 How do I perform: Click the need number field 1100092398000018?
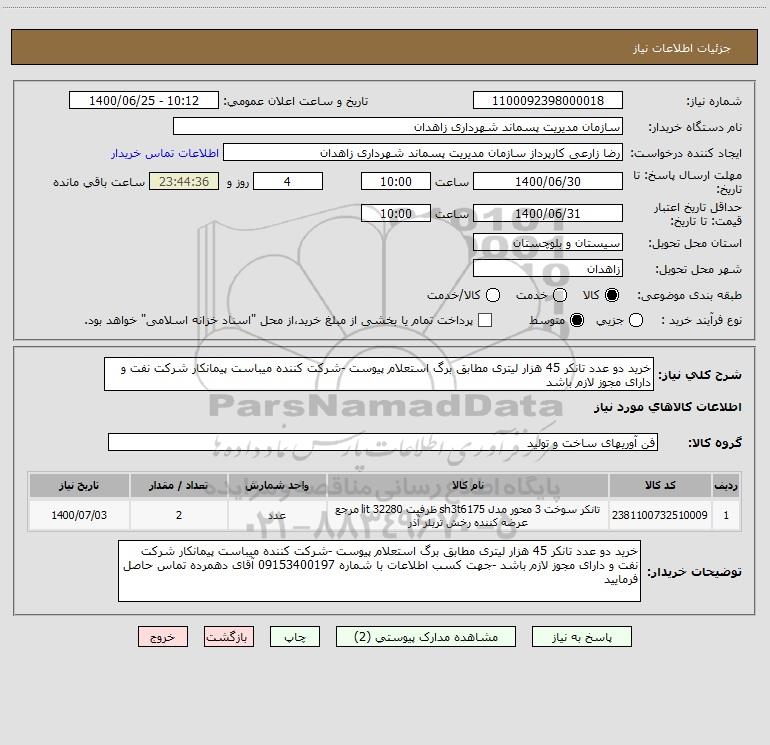pos(548,101)
